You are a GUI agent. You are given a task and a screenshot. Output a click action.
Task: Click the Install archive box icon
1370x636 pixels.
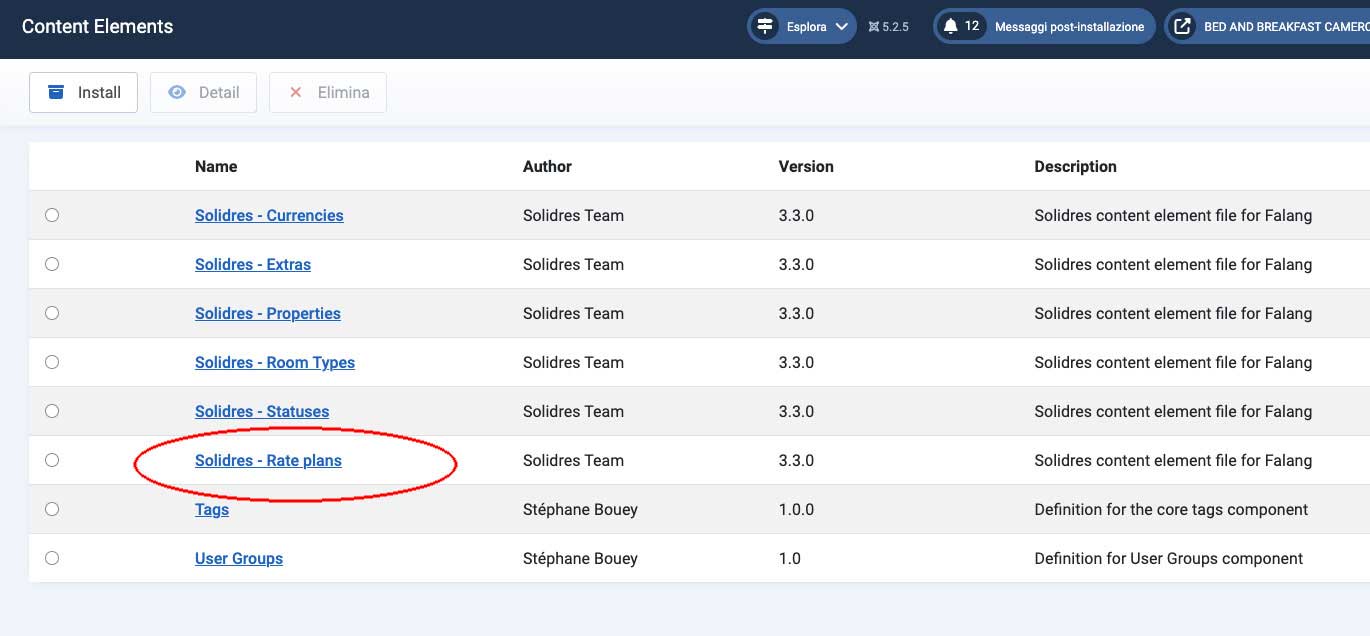coord(57,92)
